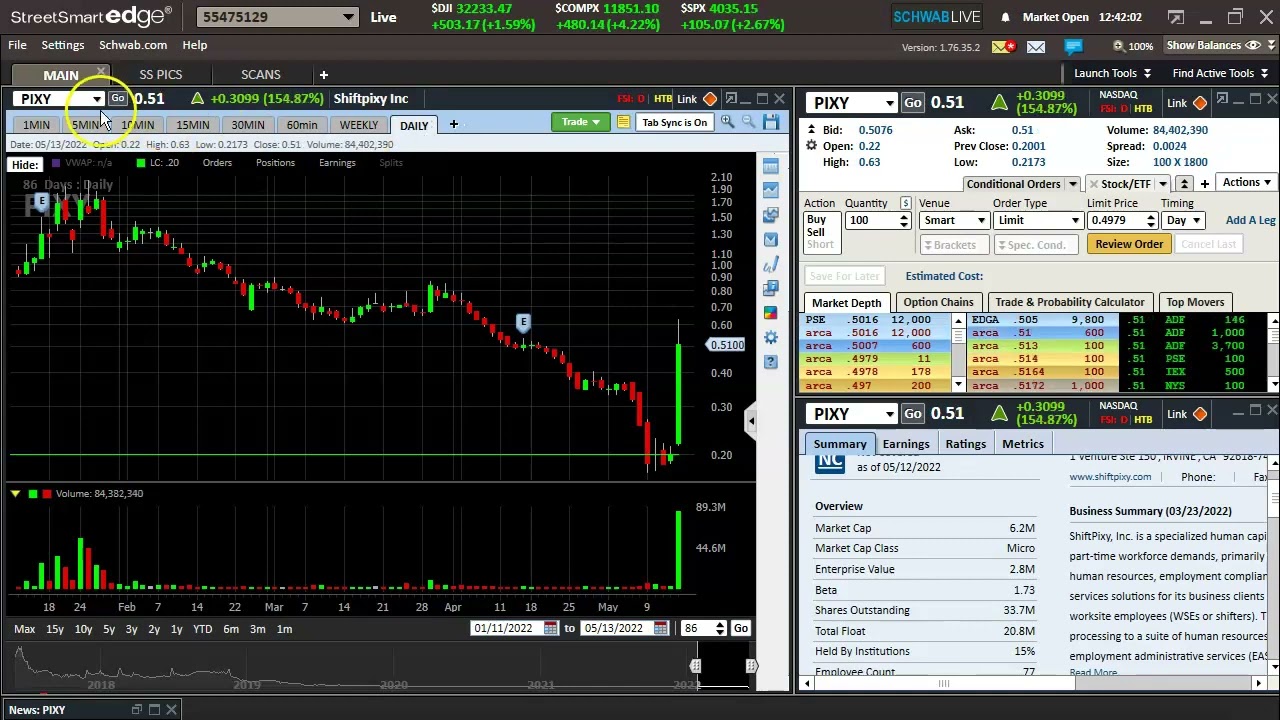
Task: Open the Order Type Limit dropdown
Action: 1038,220
